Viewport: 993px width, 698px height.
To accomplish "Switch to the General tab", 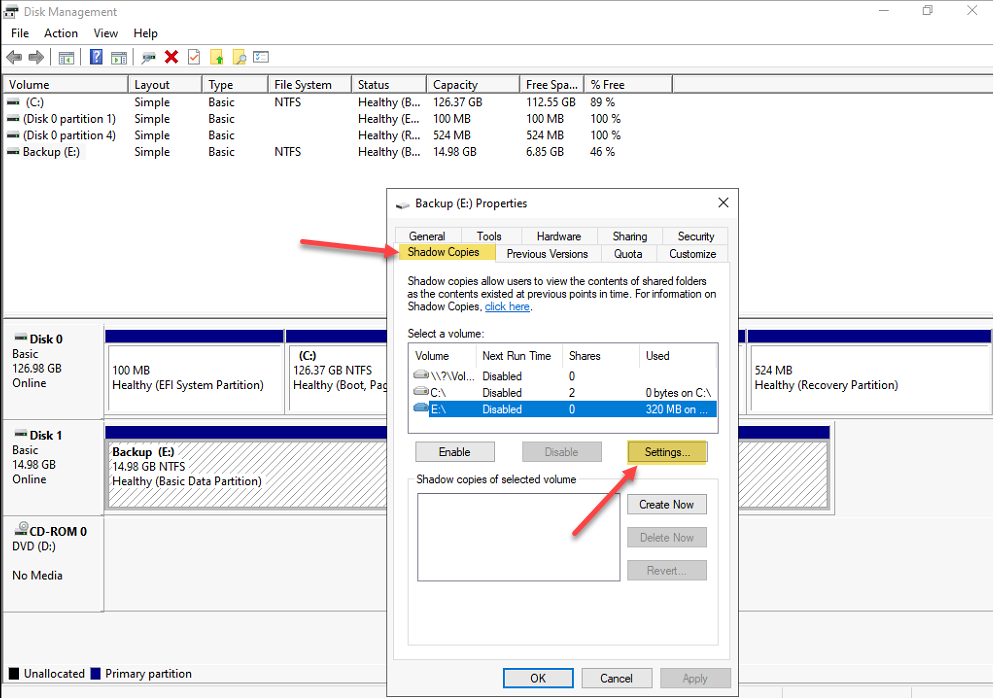I will [x=427, y=236].
